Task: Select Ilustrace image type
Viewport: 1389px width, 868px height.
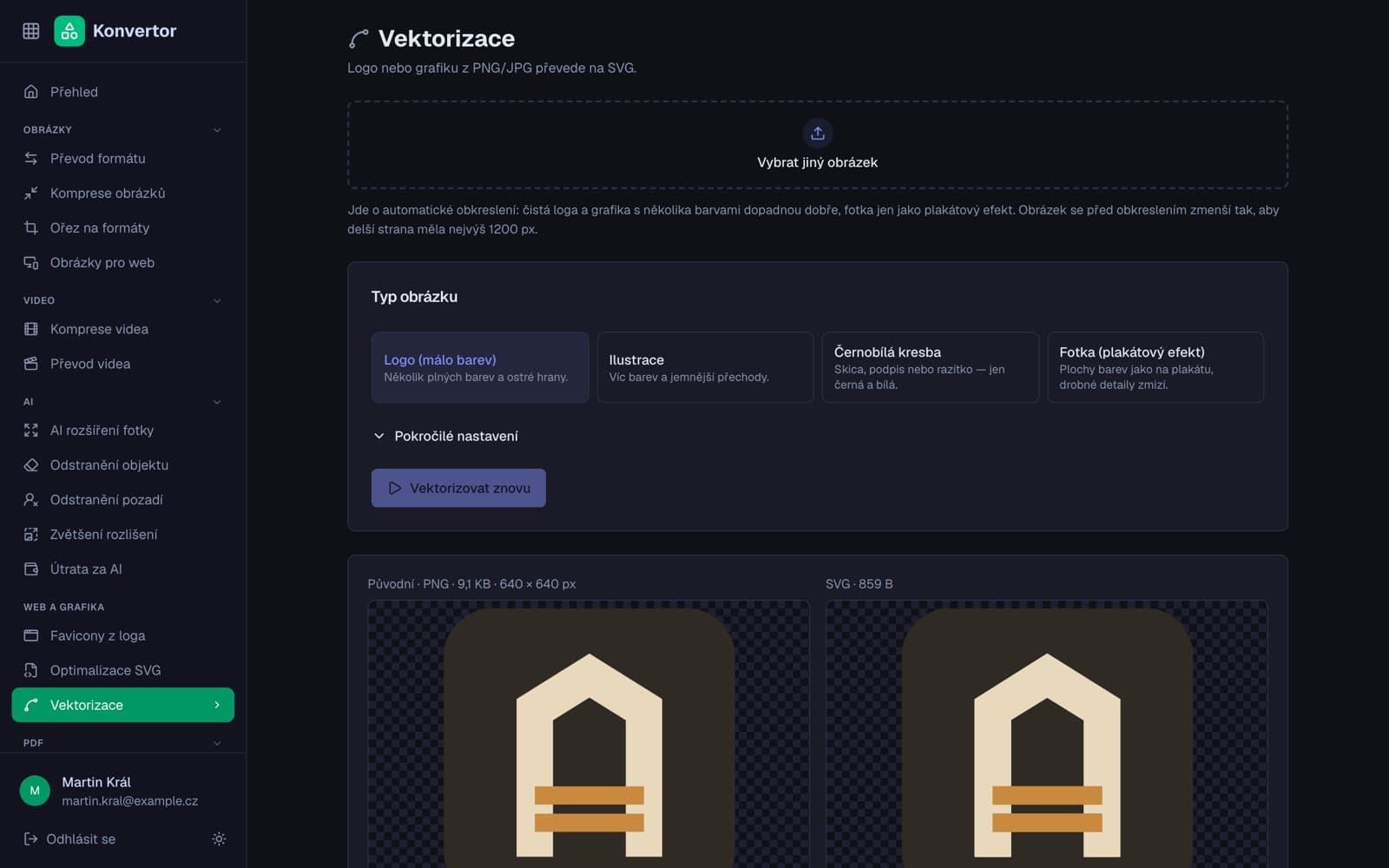Action: pos(705,367)
